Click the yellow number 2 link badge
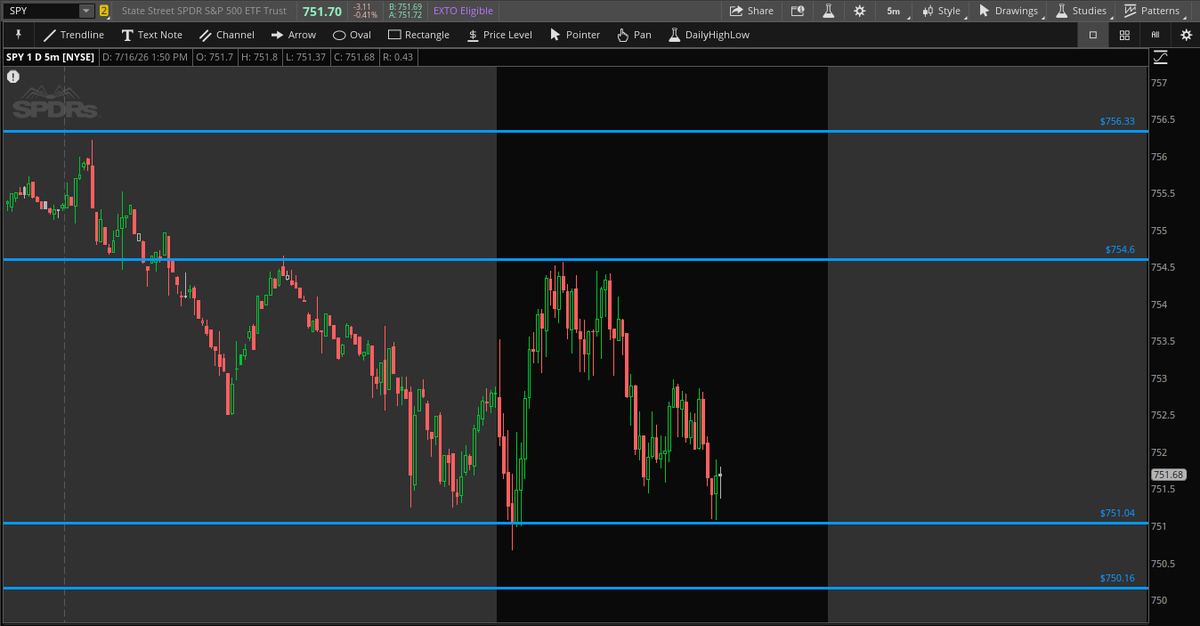 click(104, 11)
